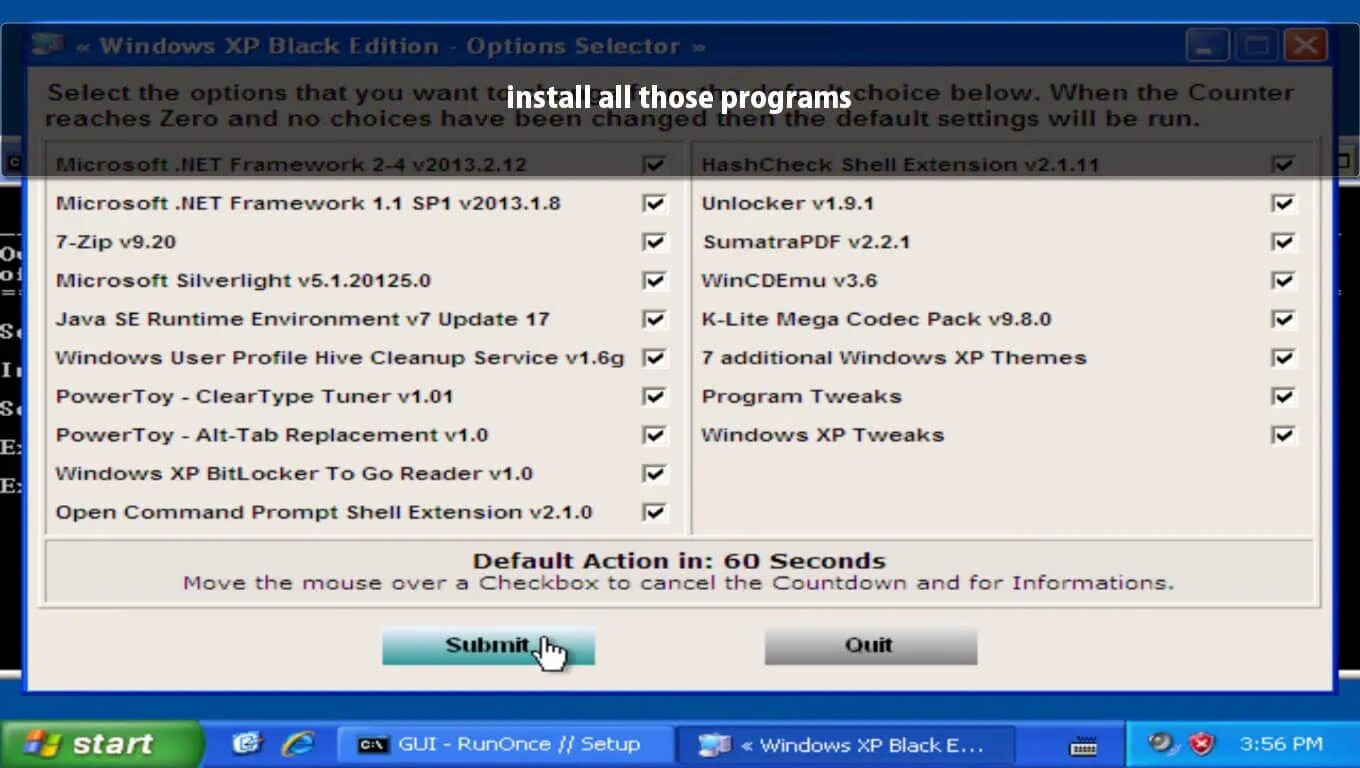
Task: Click the Options Selector title bar icon
Action: click(x=45, y=44)
